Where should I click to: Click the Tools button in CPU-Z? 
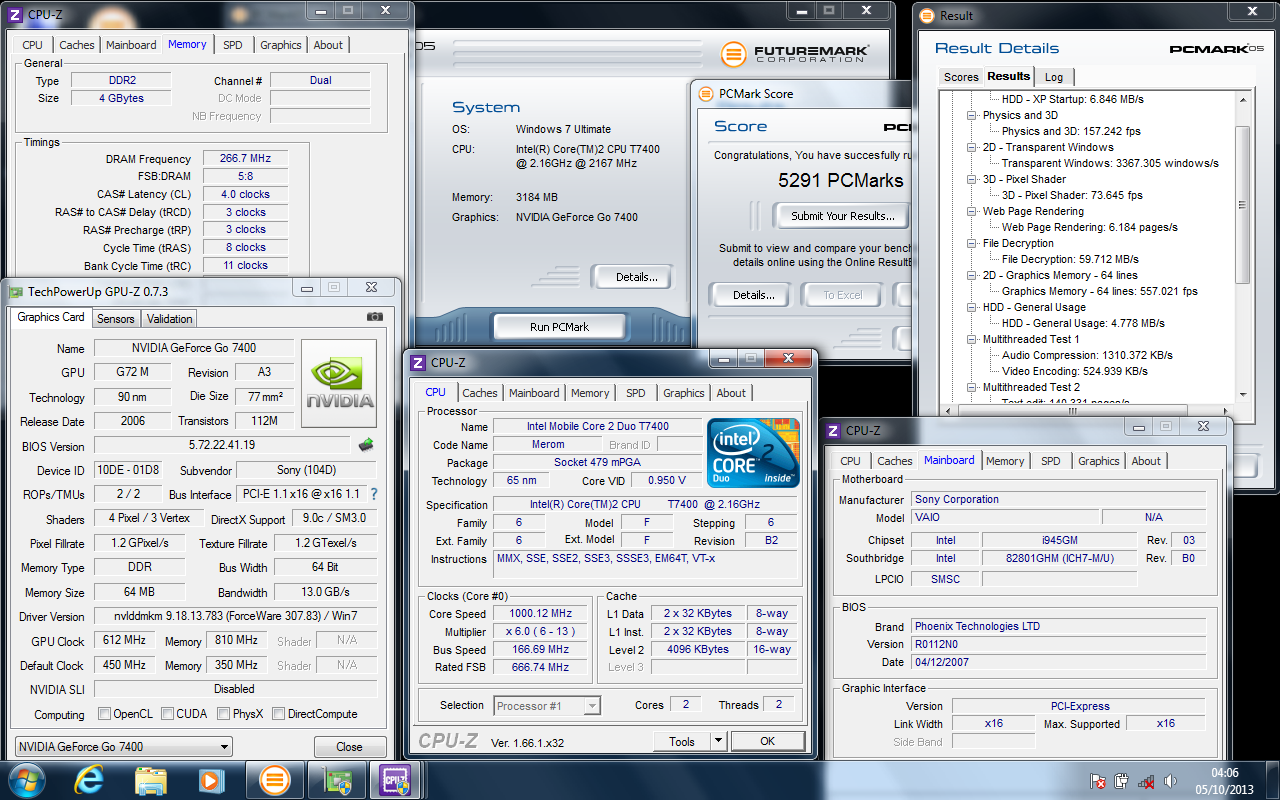682,741
